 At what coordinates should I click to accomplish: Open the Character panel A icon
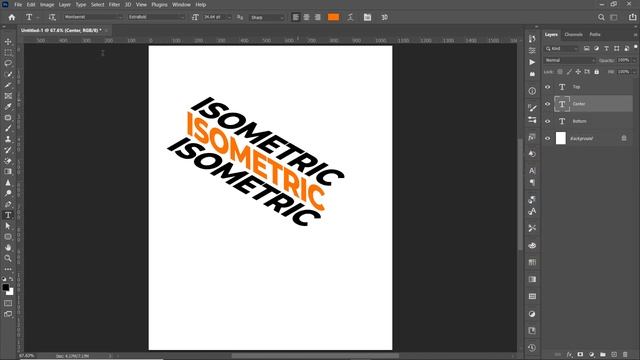pos(532,171)
